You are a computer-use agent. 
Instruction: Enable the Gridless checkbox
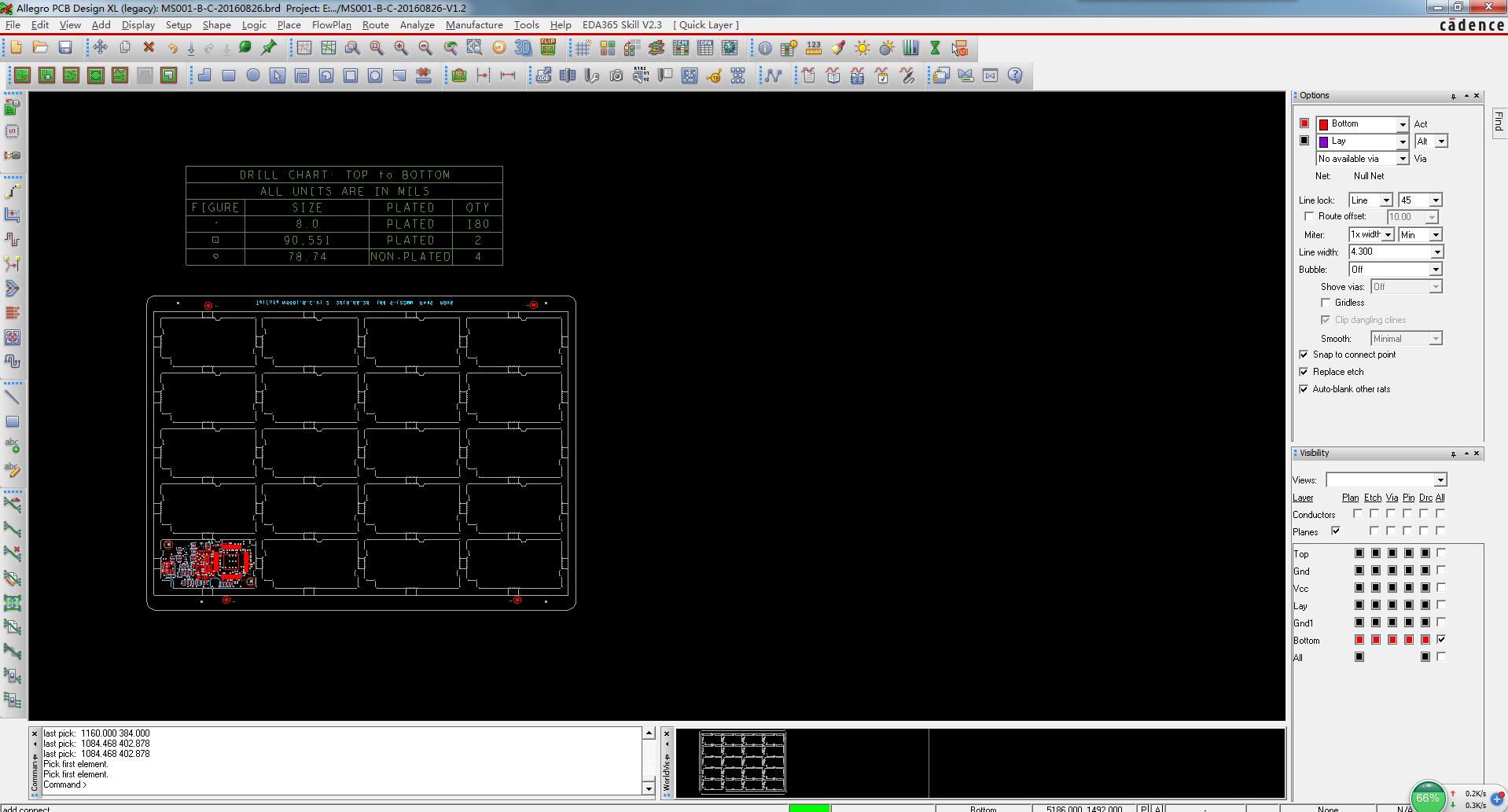[x=1326, y=303]
